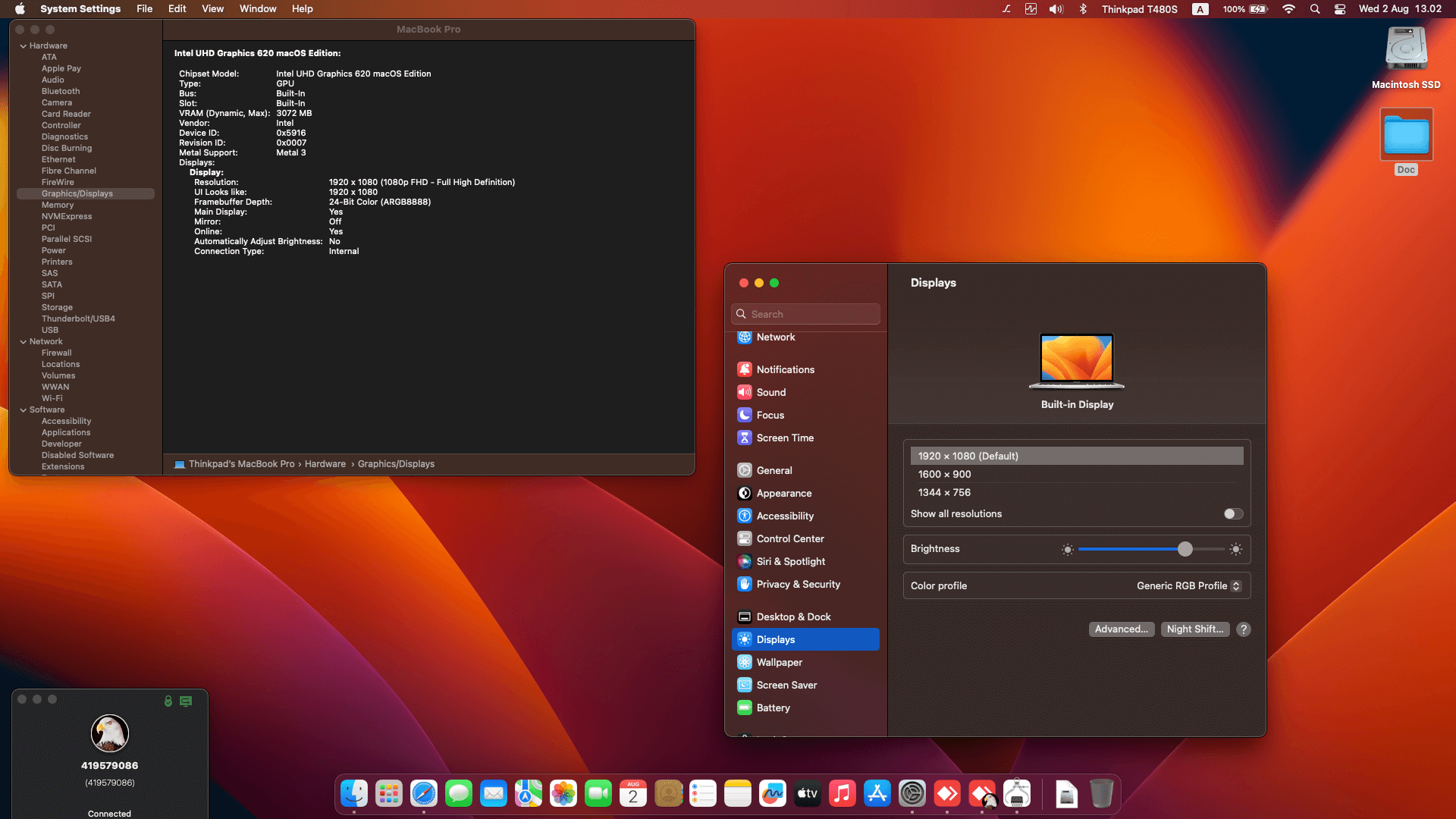
Task: Select the 1344 × 756 resolution
Action: click(x=1077, y=492)
